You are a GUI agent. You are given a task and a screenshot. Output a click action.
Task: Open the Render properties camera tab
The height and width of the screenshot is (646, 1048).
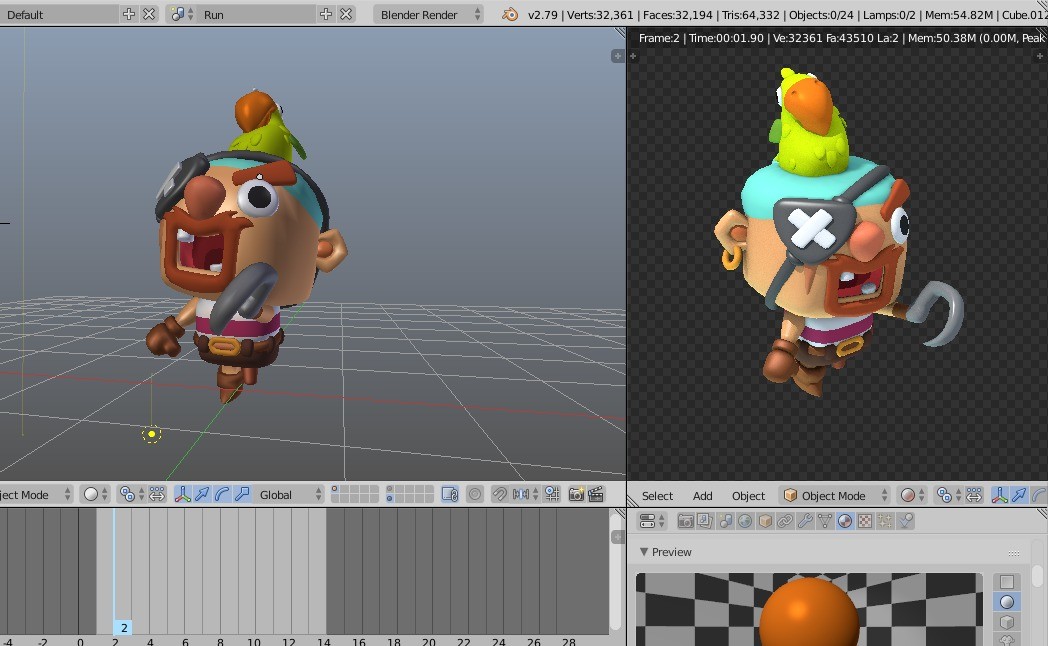(686, 521)
